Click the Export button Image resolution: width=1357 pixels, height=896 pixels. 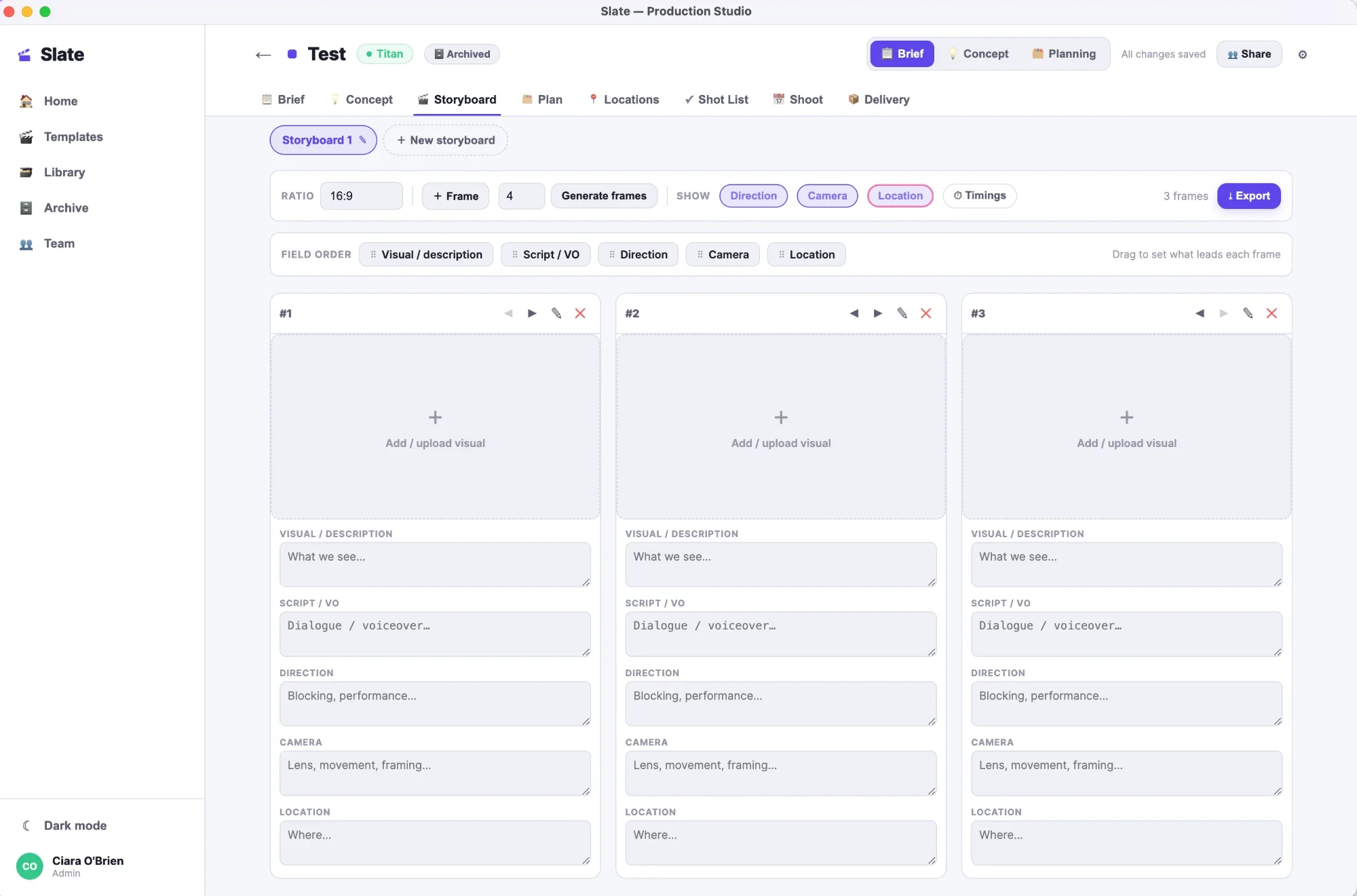click(x=1248, y=196)
